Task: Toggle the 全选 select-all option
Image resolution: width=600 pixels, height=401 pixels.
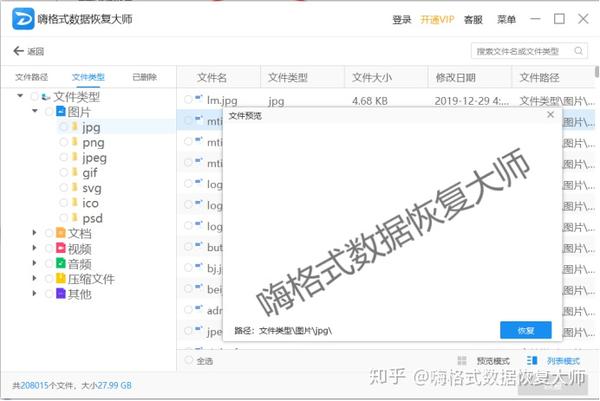Action: tap(188, 360)
